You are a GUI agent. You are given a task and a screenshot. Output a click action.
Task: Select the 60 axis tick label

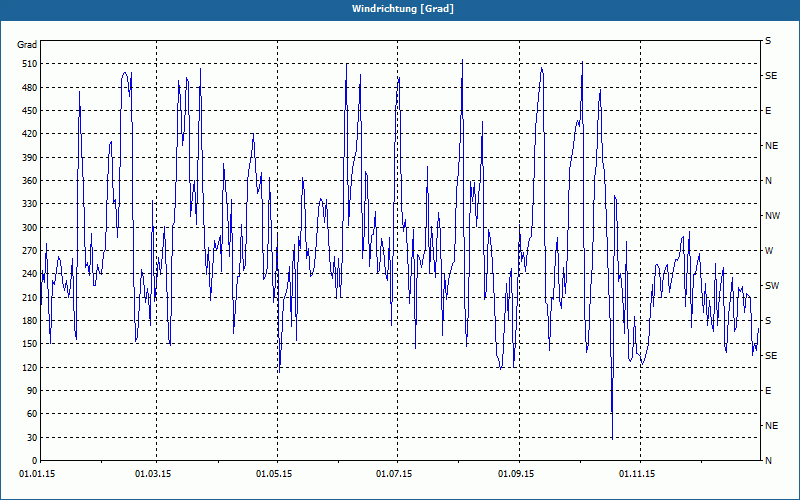[32, 414]
